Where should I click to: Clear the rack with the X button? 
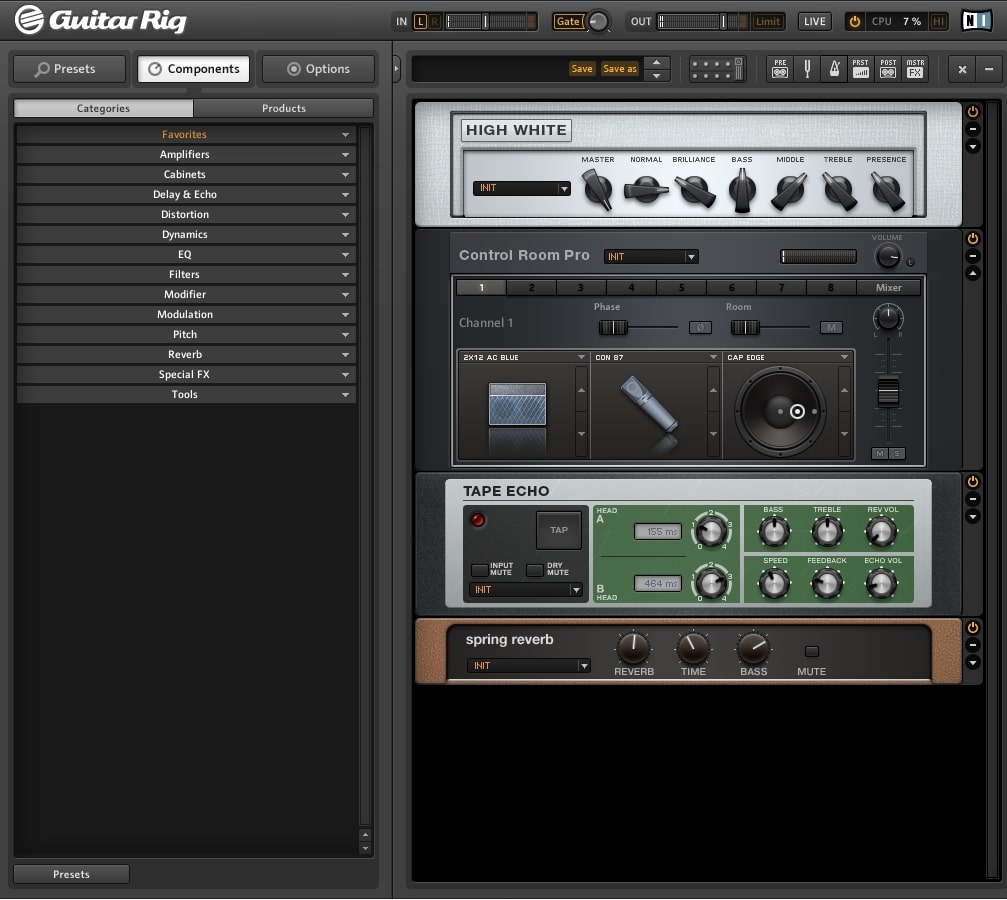coord(962,69)
